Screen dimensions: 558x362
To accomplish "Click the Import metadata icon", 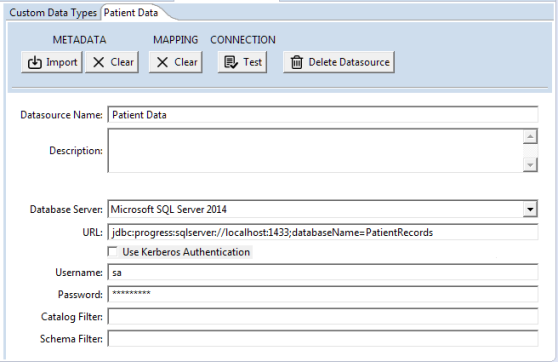I will 35,62.
